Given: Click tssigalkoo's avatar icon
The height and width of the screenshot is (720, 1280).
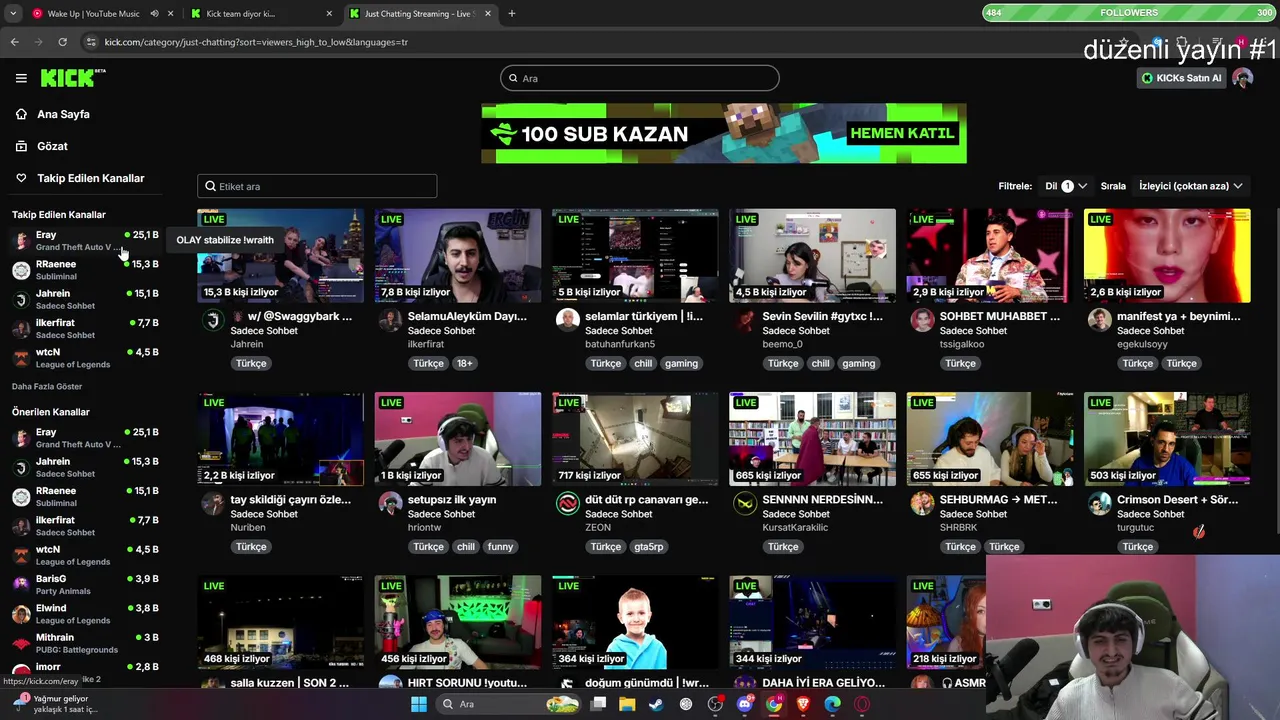Looking at the screenshot, I should (922, 320).
